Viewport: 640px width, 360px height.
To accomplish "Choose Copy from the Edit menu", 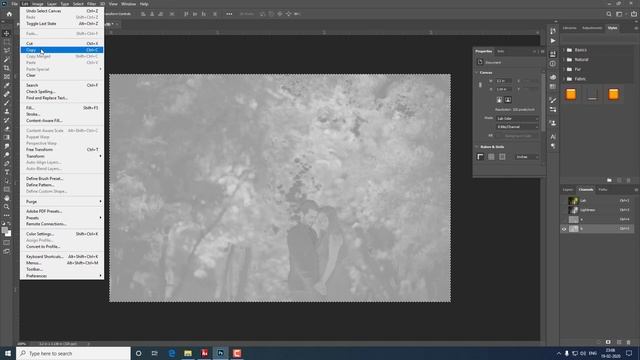I will (62, 50).
